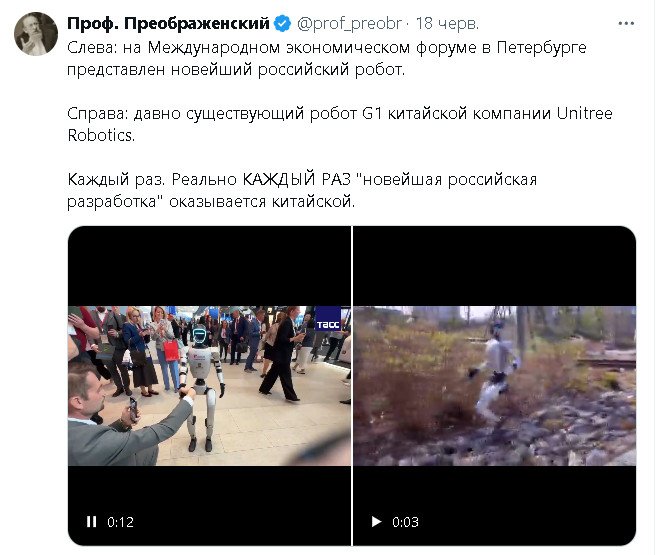Click the first paragraph mentioning Петербурге
The image size is (658, 555).
pyautogui.click(x=327, y=58)
